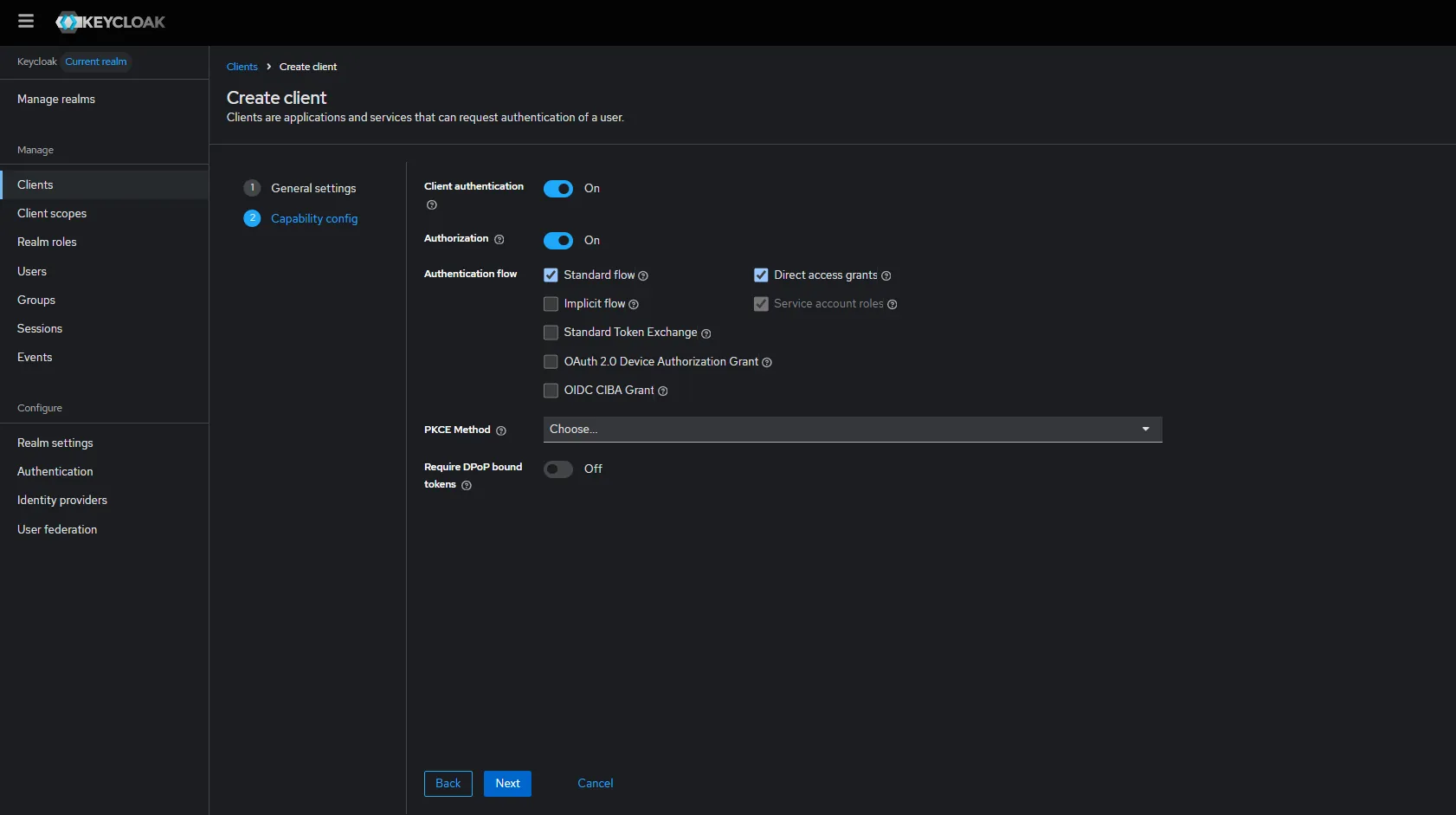Select Capability config wizard step
Screen dimensions: 1456x815
pyautogui.click(x=314, y=218)
